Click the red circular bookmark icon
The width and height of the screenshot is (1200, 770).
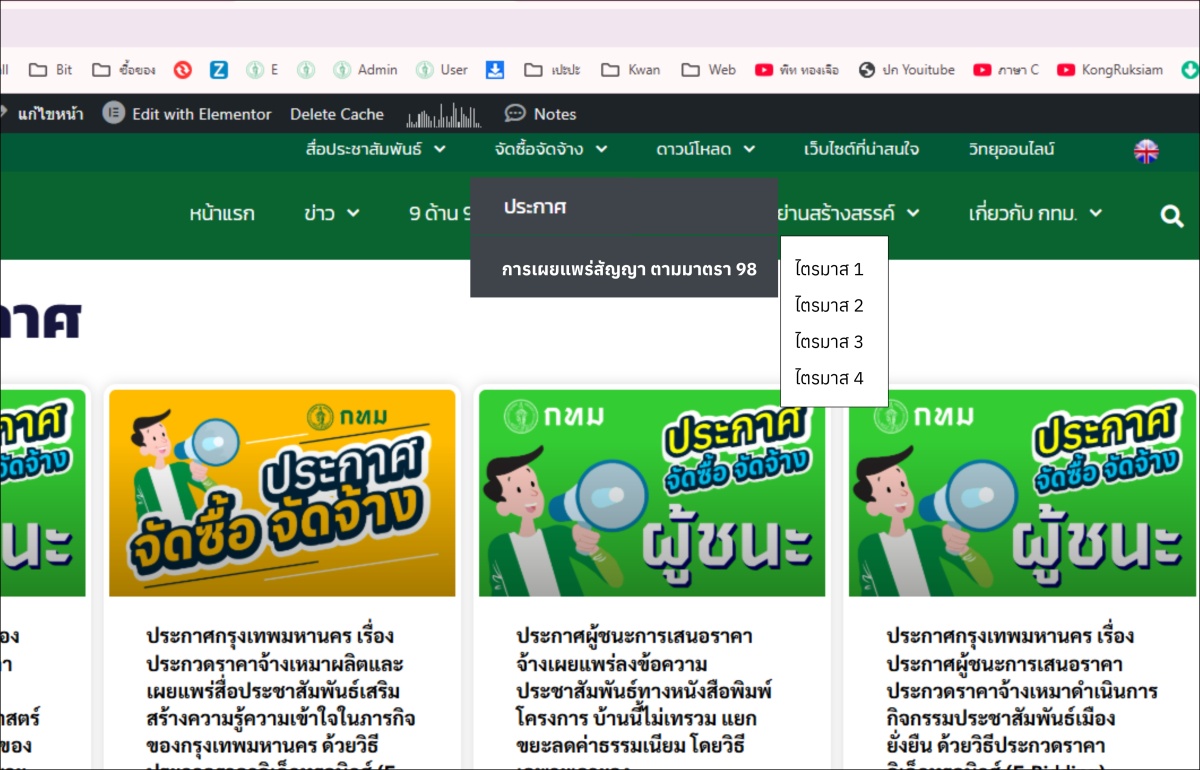click(x=182, y=70)
